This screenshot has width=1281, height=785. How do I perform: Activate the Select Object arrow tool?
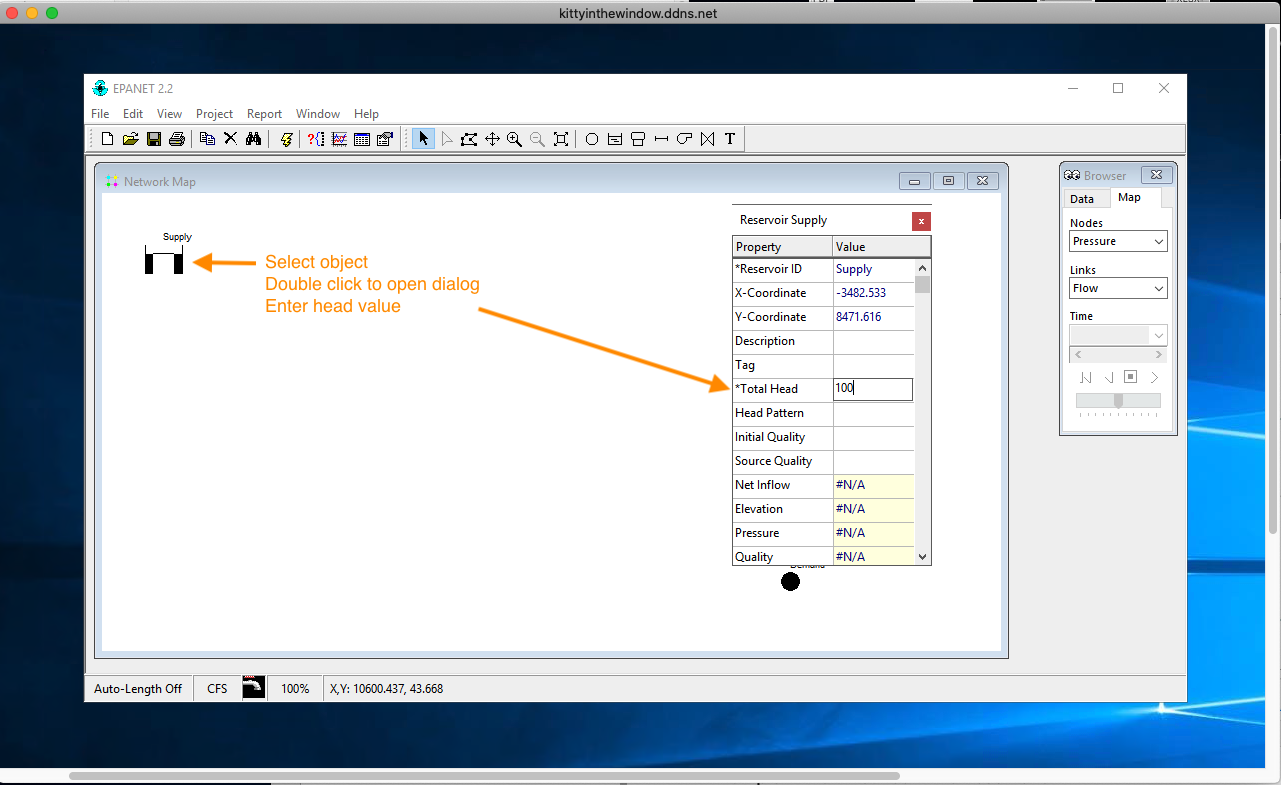(423, 139)
